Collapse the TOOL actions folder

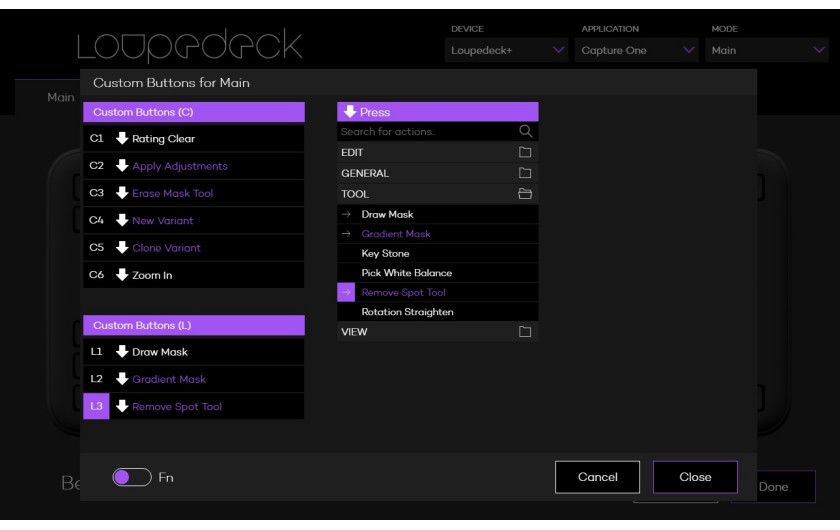(438, 194)
